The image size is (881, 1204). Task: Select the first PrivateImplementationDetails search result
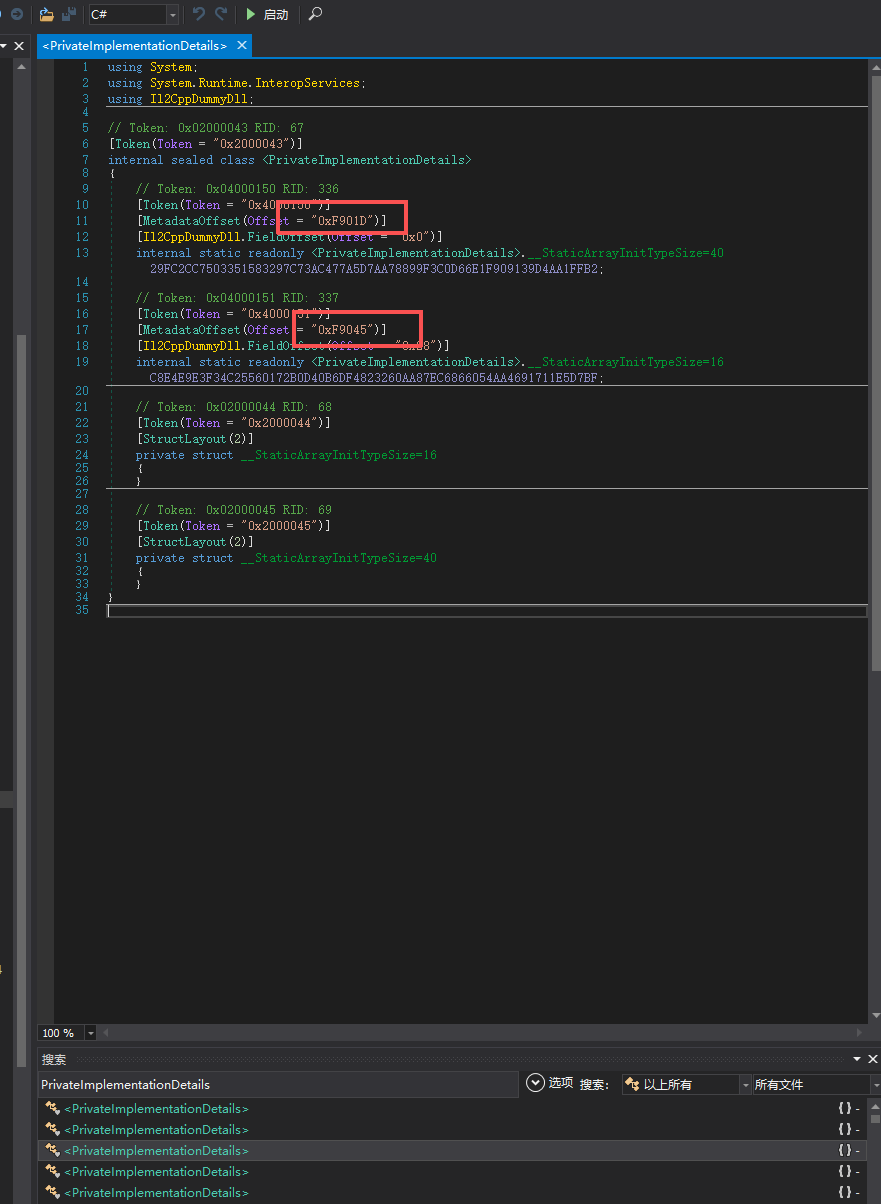coord(156,1108)
